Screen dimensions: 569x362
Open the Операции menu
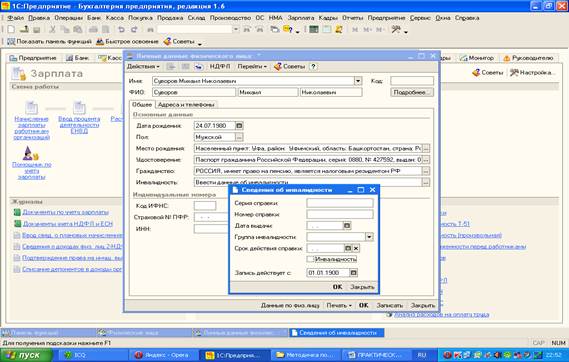[x=69, y=18]
